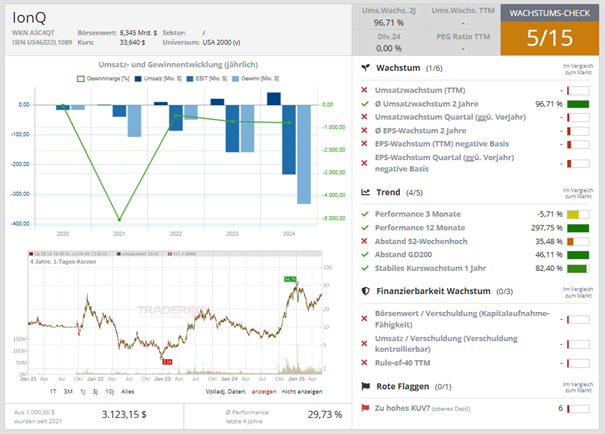The image size is (605, 434).
Task: Click Börsenwert value 8,345 Mrd. $
Action: tap(138, 33)
